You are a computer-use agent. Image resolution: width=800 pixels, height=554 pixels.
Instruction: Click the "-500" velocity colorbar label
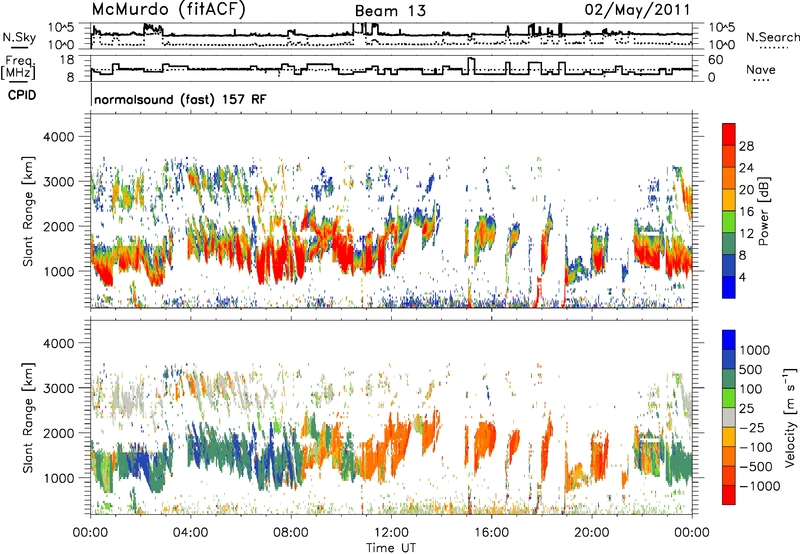[x=756, y=467]
